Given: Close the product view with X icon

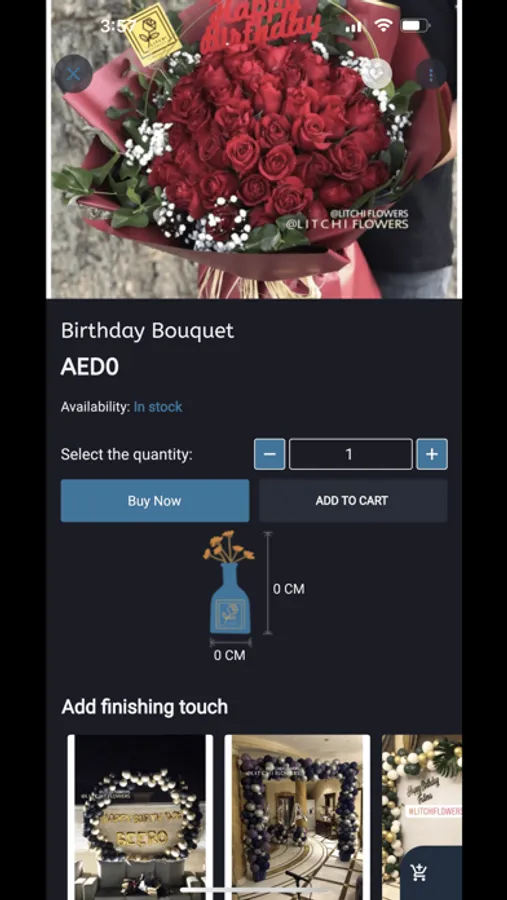Looking at the screenshot, I should point(73,73).
